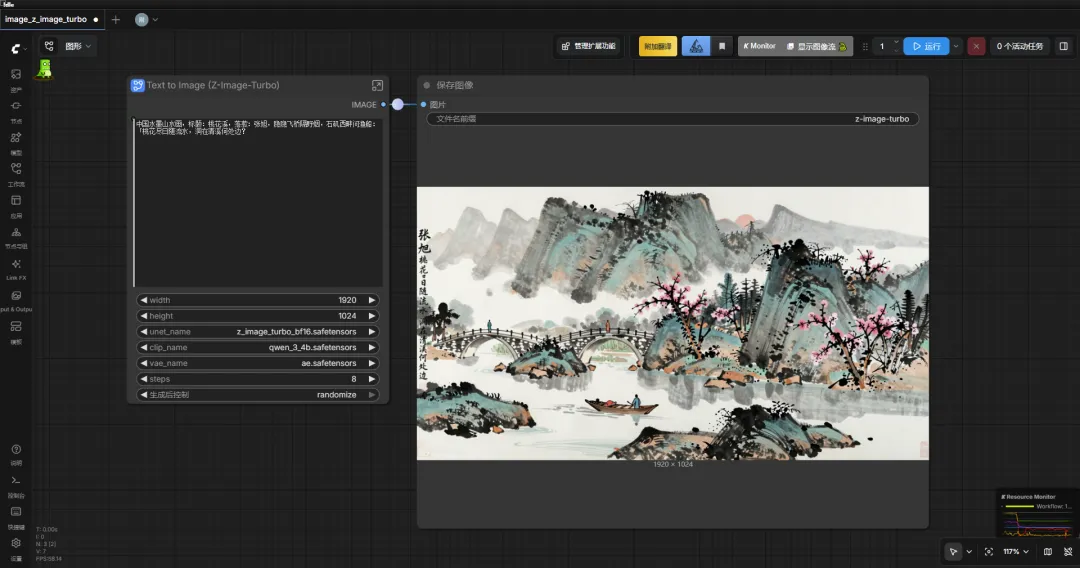This screenshot has height=568, width=1080.
Task: Expand the Text to Image node's enlarge icon
Action: tap(377, 86)
